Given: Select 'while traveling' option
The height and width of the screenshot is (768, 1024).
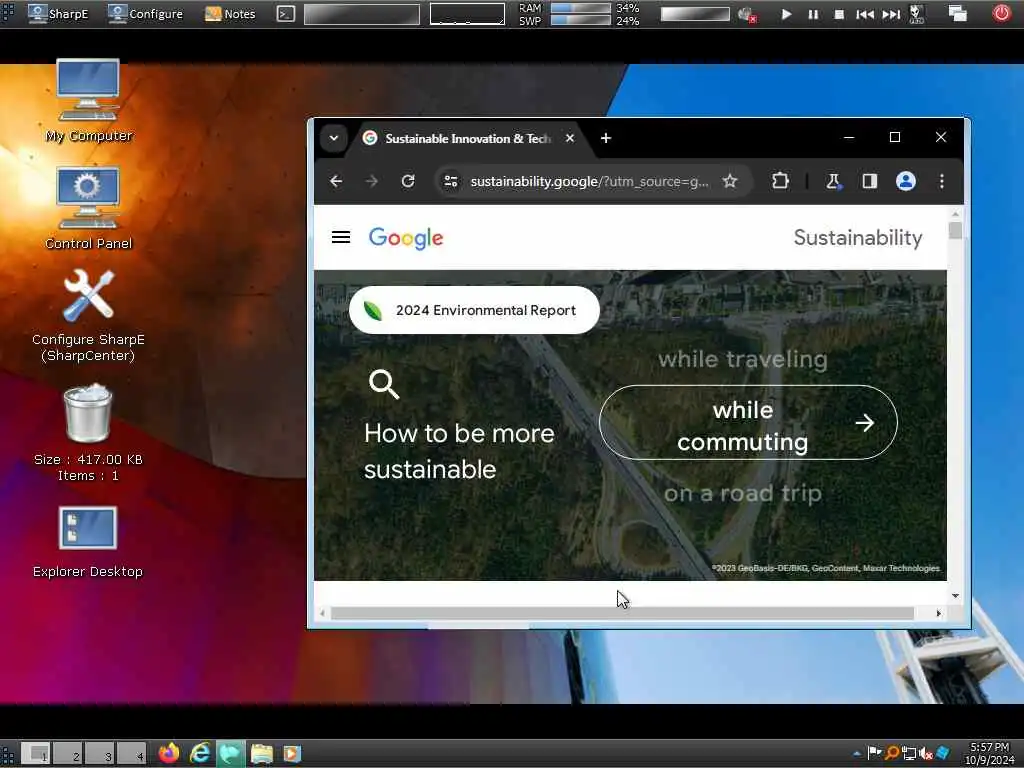Looking at the screenshot, I should [x=743, y=359].
